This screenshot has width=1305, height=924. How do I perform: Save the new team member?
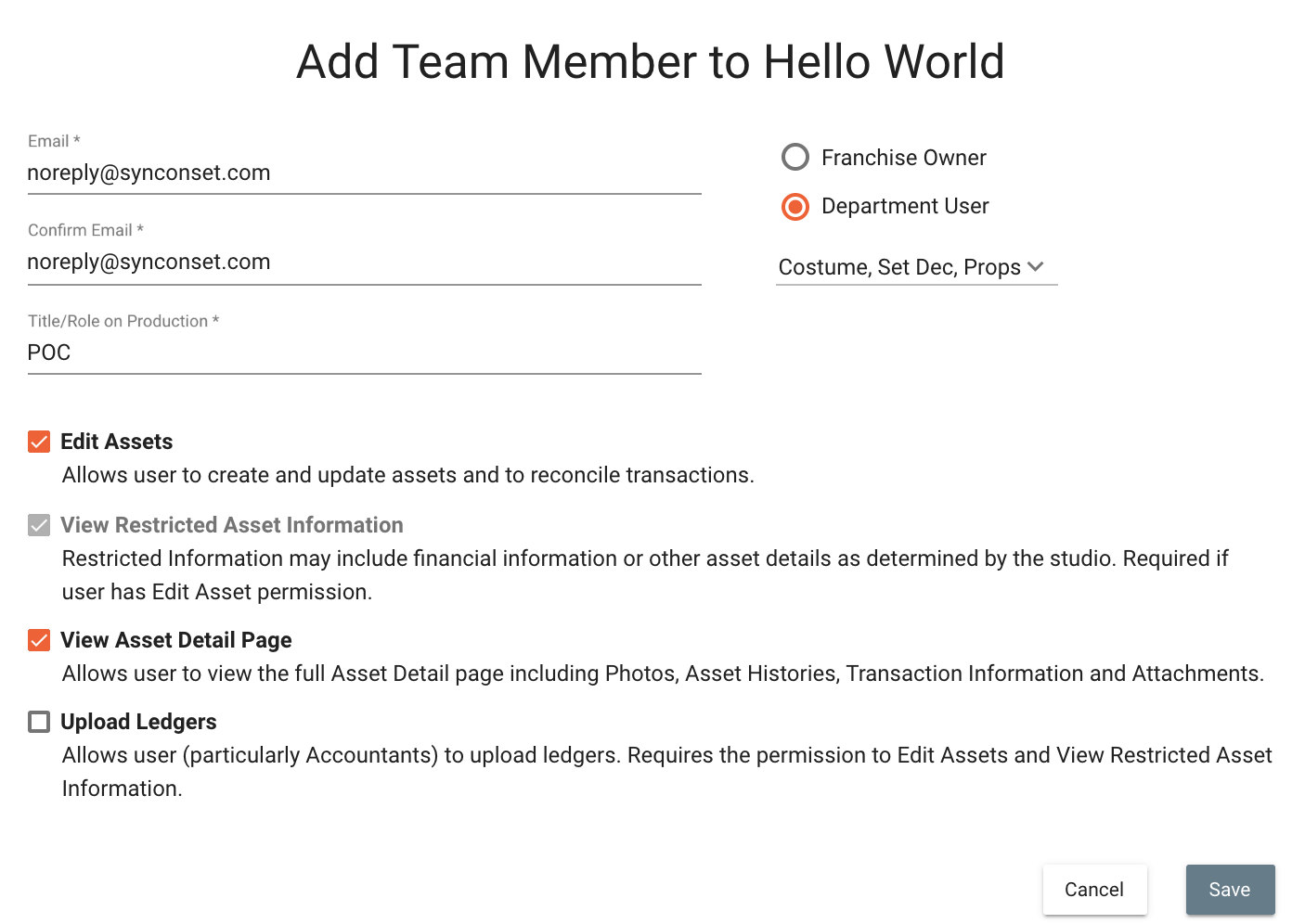(x=1230, y=890)
